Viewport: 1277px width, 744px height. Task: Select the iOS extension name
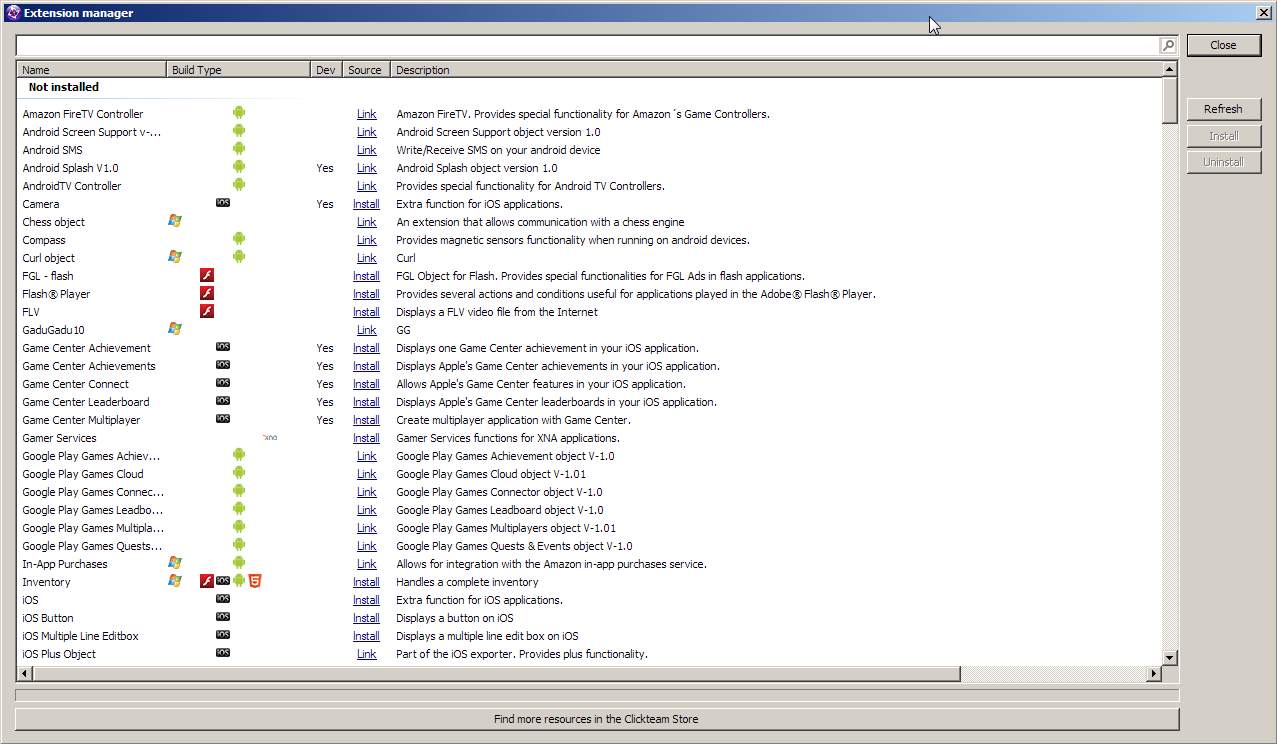(30, 600)
